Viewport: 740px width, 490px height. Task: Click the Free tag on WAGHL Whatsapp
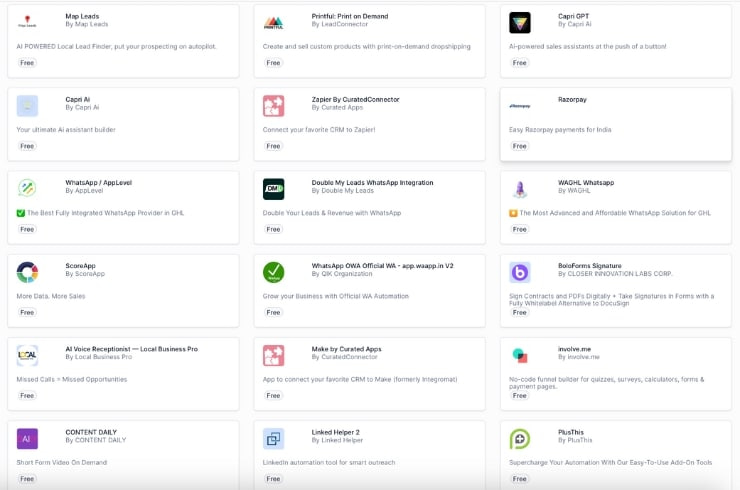[x=520, y=229]
